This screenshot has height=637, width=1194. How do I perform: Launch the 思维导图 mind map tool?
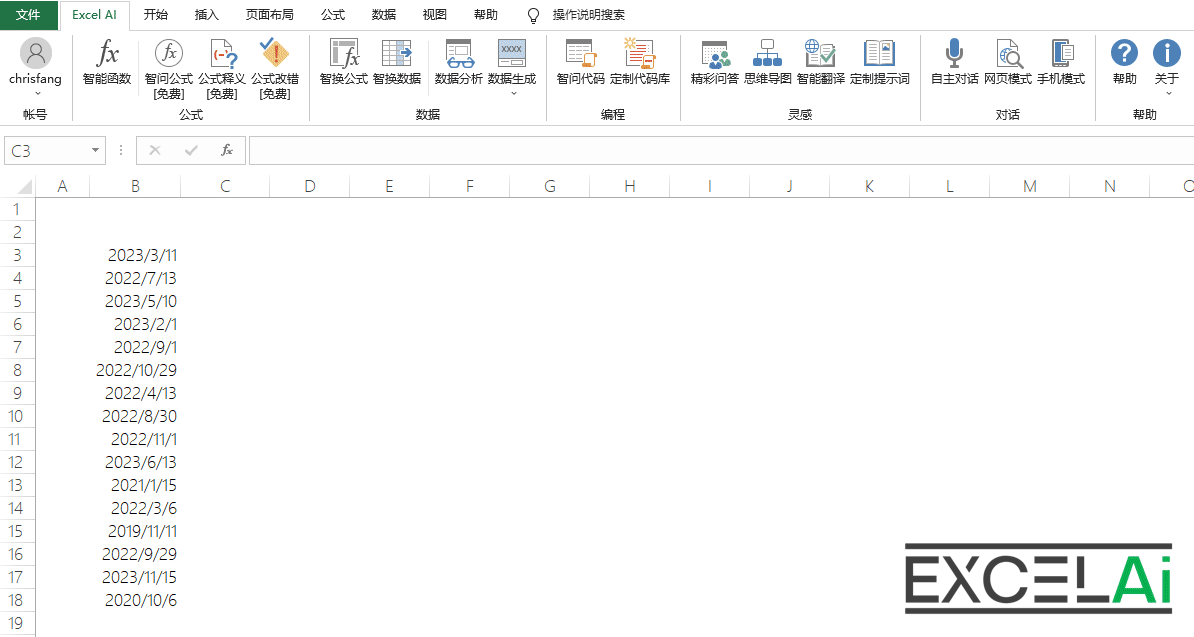(x=768, y=62)
